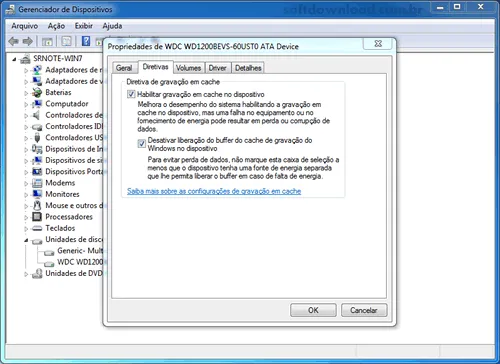This screenshot has height=364, width=500.
Task: Click the Processadores category icon
Action: point(37,217)
